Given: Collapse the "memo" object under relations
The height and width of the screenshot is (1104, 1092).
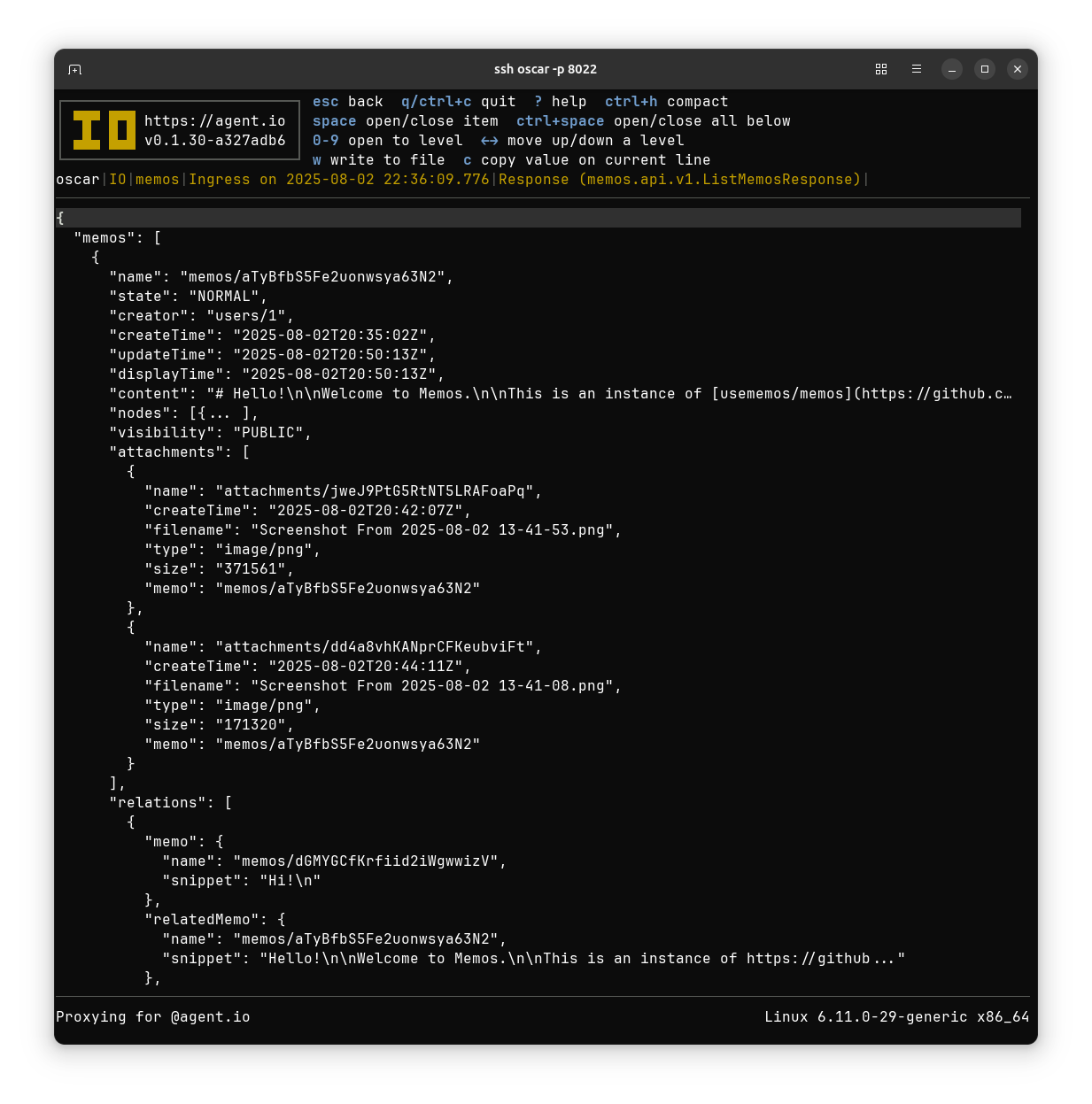Looking at the screenshot, I should tap(184, 842).
